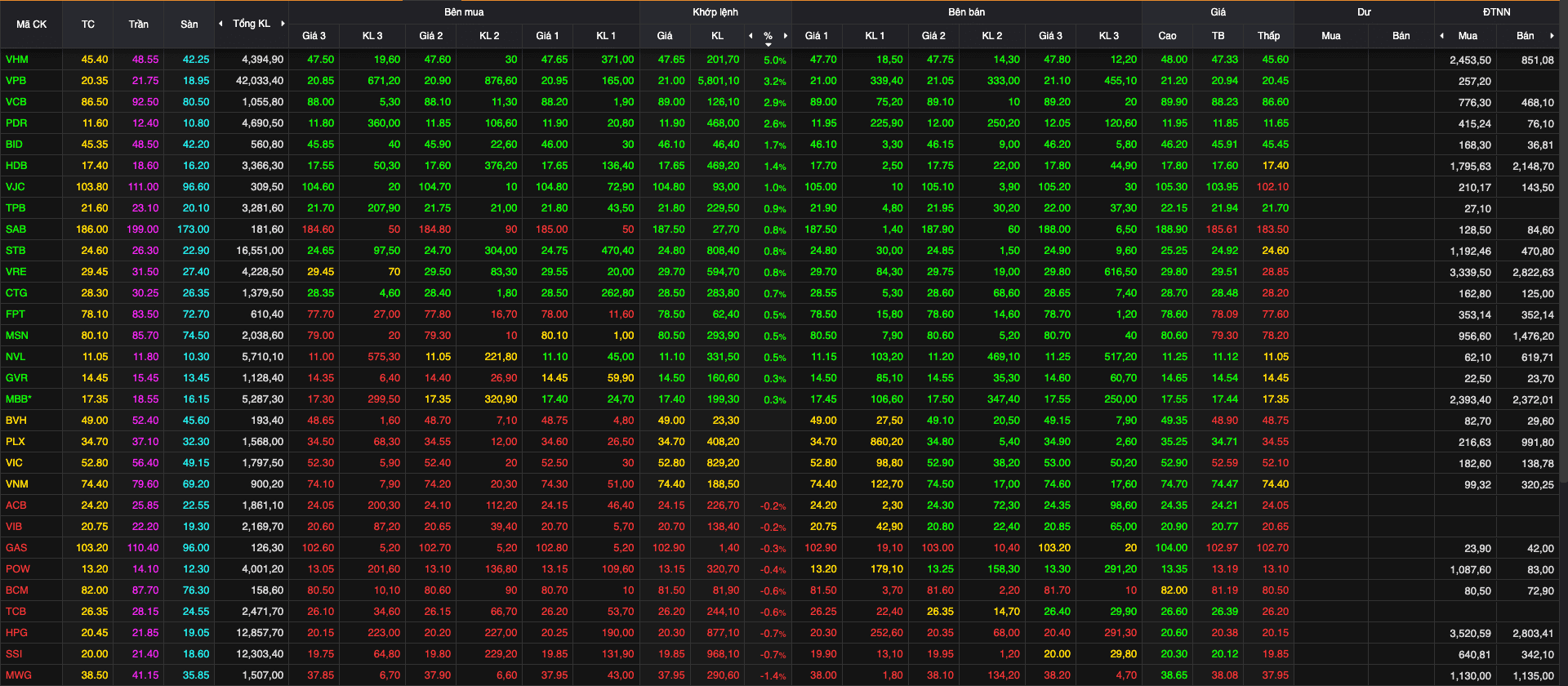Open the VIC stock symbol
This screenshot has height=686, width=1568.
coord(14,463)
